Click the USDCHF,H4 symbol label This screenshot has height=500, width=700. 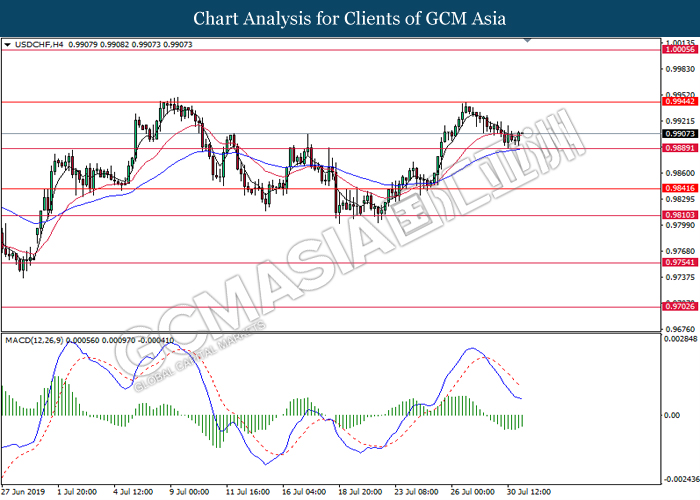pyautogui.click(x=41, y=45)
